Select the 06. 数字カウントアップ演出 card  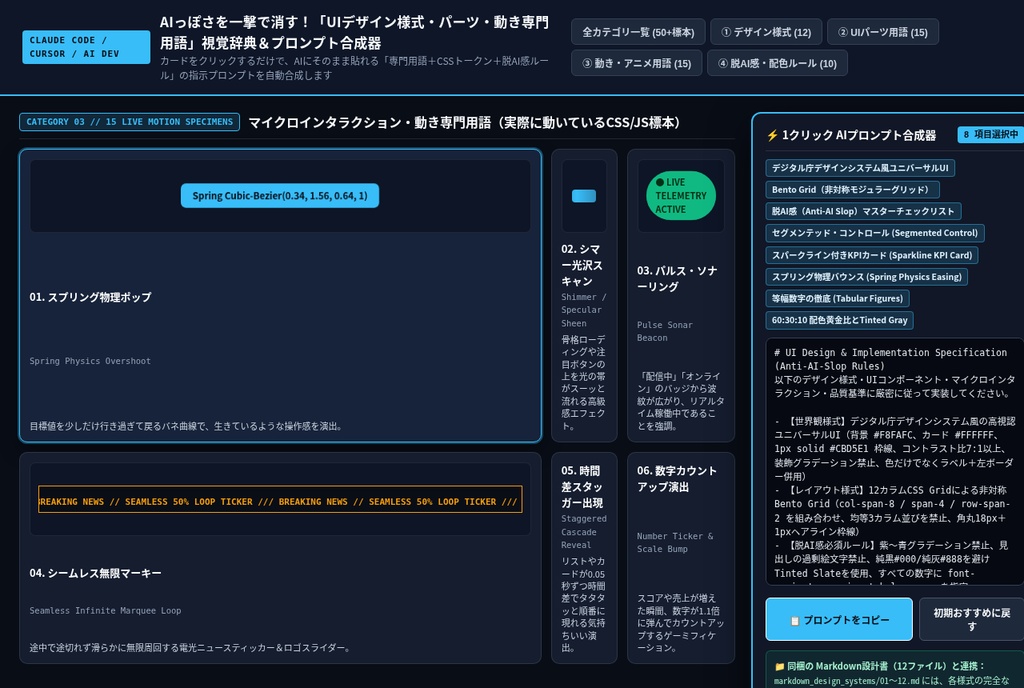pos(680,558)
